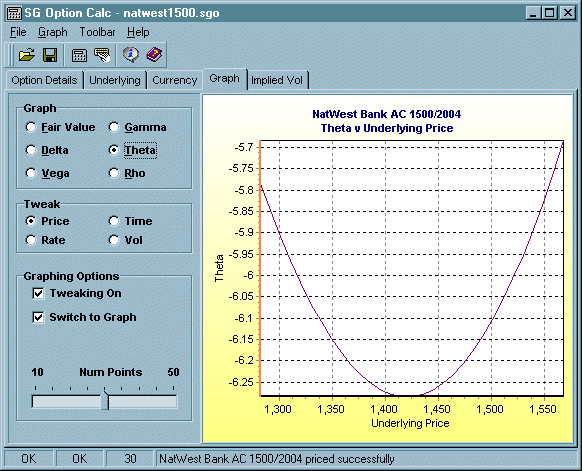Click the orange vertical marker line on chart
Screen dimensions: 582x471
point(260,268)
